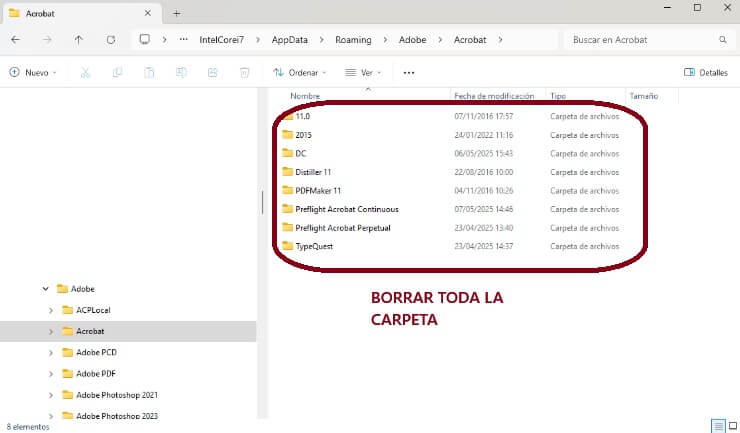This screenshot has width=740, height=433.
Task: Click Roaming in the breadcrumb
Action: tap(353, 40)
